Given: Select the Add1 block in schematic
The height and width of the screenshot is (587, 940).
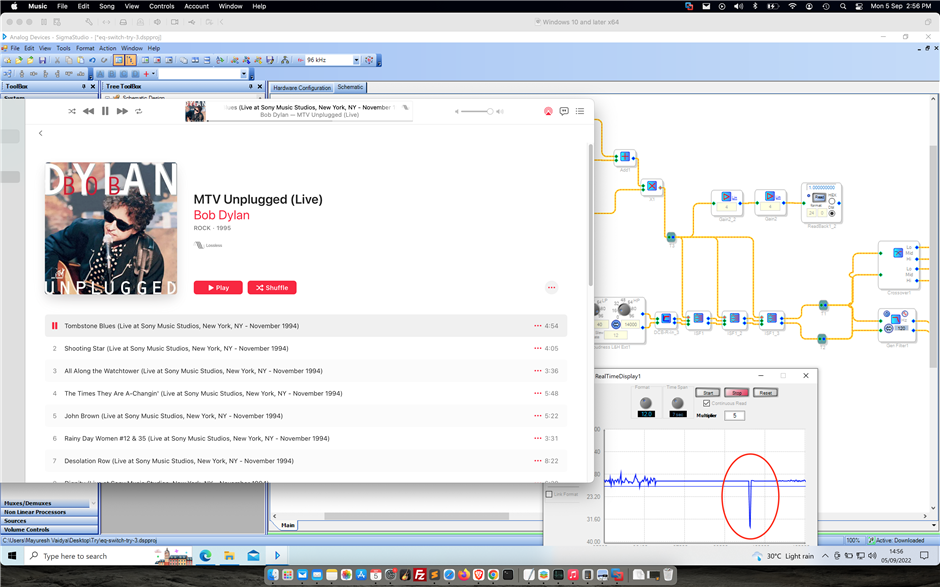Looking at the screenshot, I should (625, 157).
